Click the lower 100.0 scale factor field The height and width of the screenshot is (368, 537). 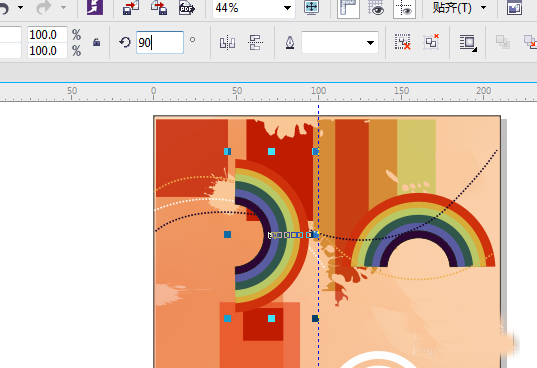point(47,51)
